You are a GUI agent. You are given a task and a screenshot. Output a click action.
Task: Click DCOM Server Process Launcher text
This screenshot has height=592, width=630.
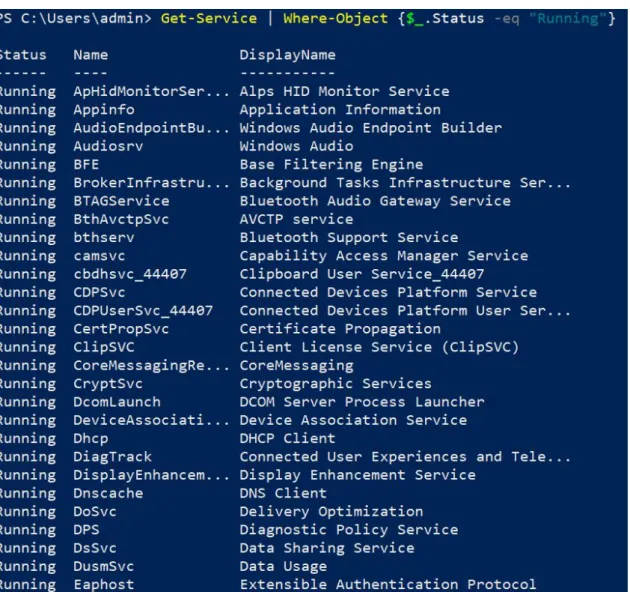tap(362, 402)
